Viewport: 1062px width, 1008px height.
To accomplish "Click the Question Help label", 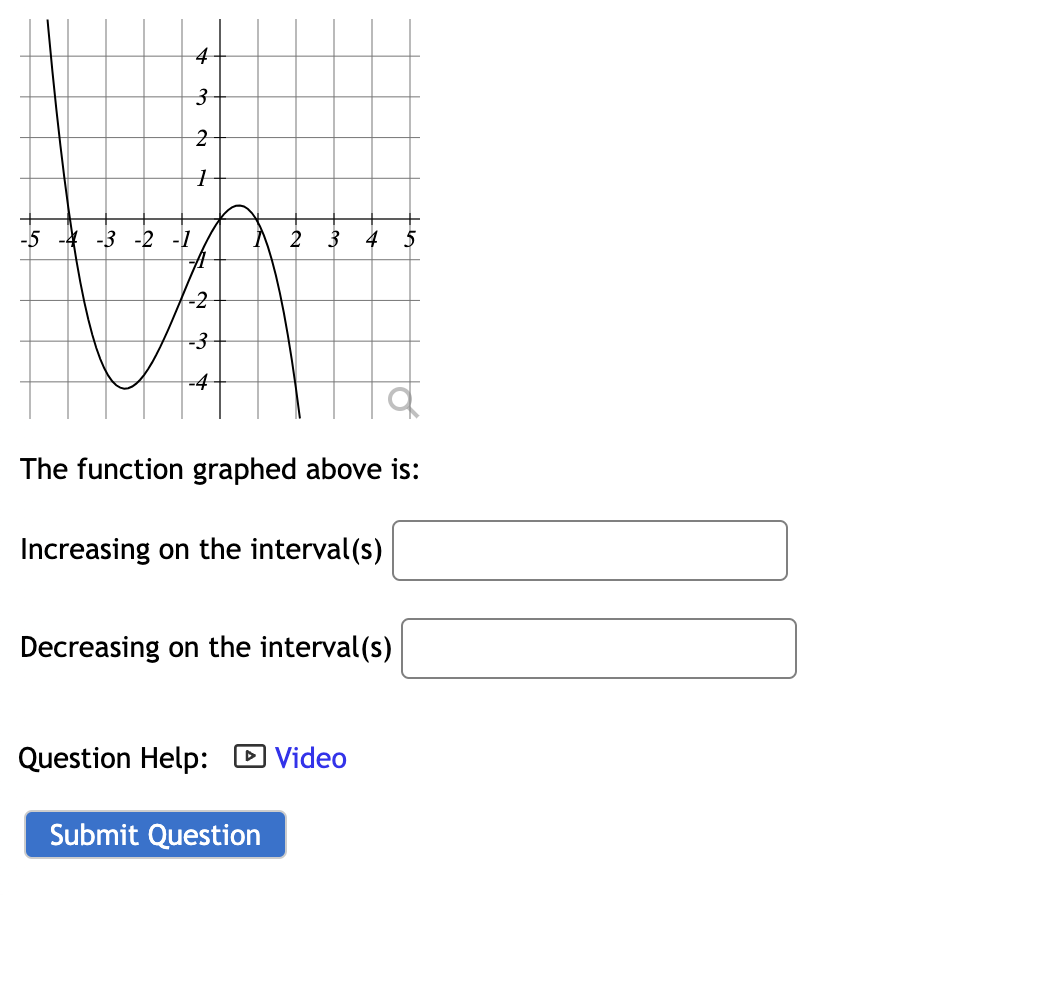I will [112, 757].
